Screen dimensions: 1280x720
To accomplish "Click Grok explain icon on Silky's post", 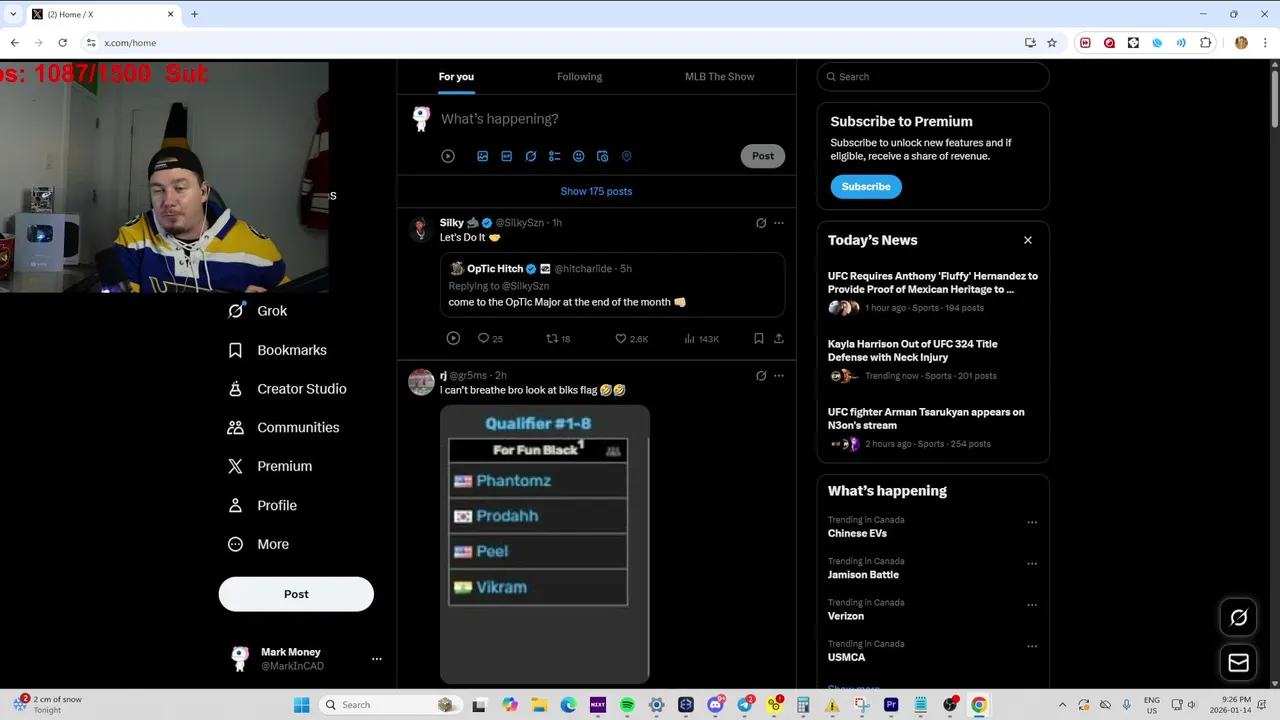I will (x=761, y=223).
